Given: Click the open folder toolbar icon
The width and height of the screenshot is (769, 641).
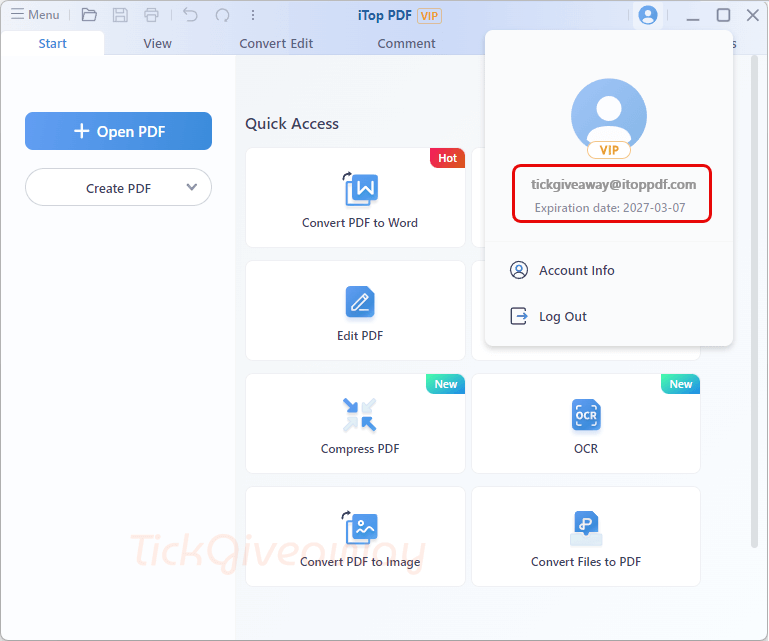Looking at the screenshot, I should tap(89, 15).
